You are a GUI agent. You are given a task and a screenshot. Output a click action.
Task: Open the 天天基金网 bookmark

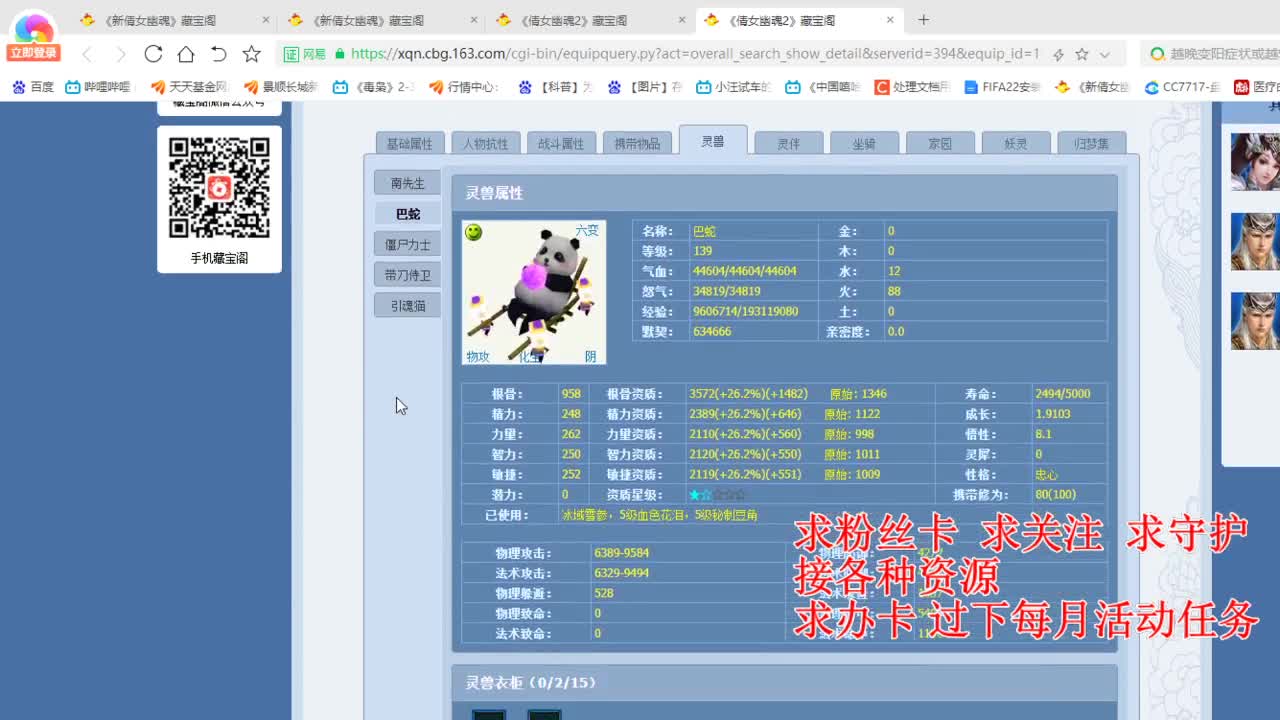pos(190,87)
